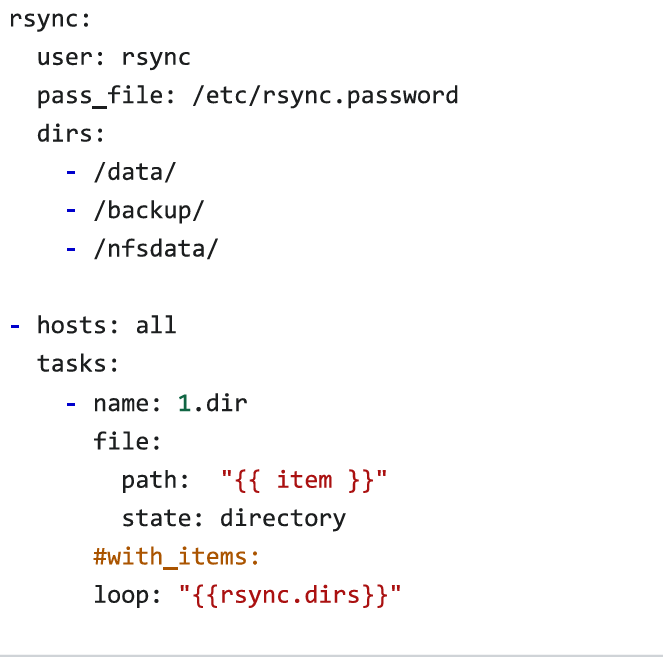Click the "{{rsync.dirs}}" string
Screen dimensions: 663x657
[289, 596]
